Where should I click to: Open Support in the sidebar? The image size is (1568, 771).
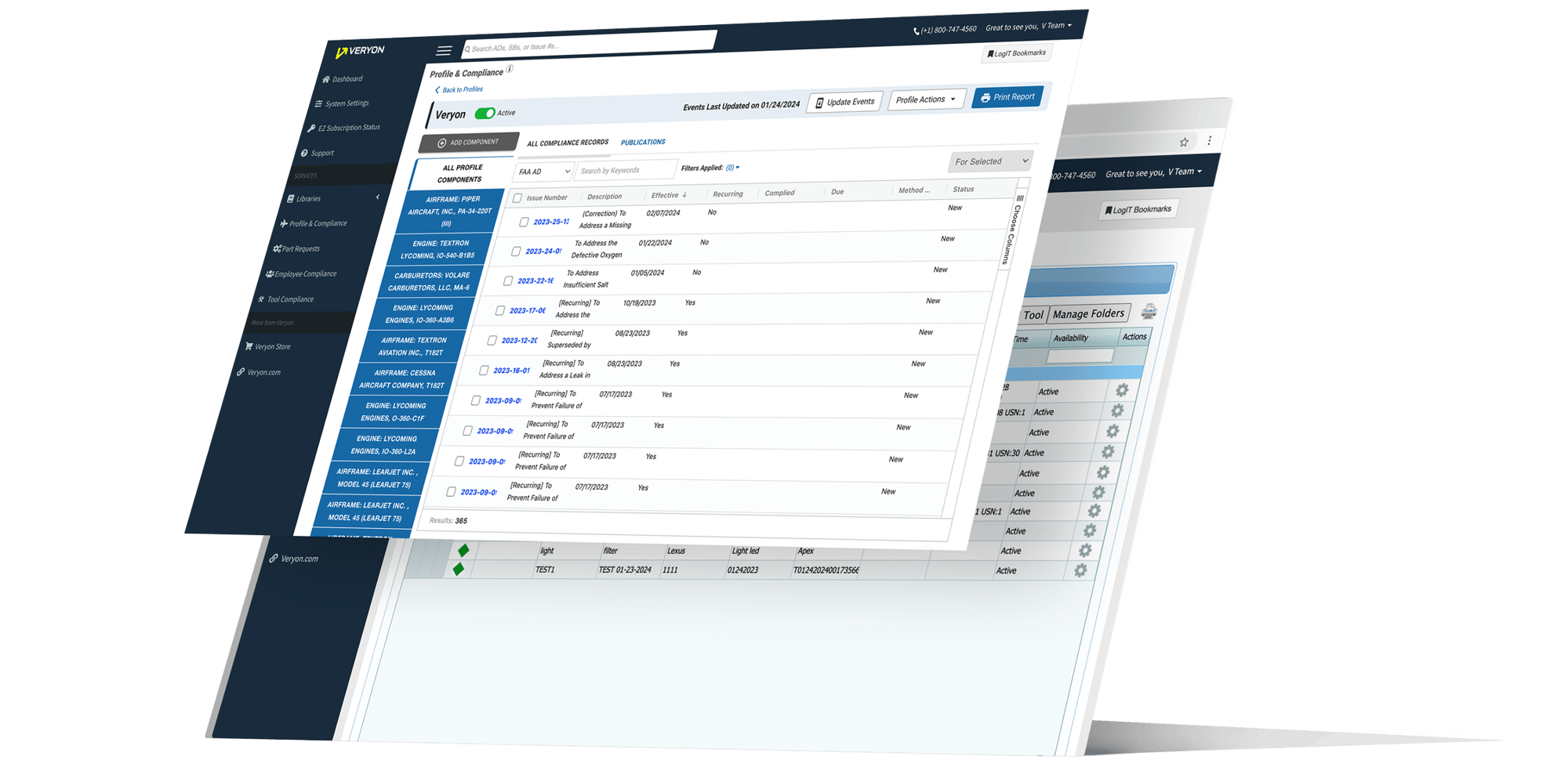click(318, 153)
